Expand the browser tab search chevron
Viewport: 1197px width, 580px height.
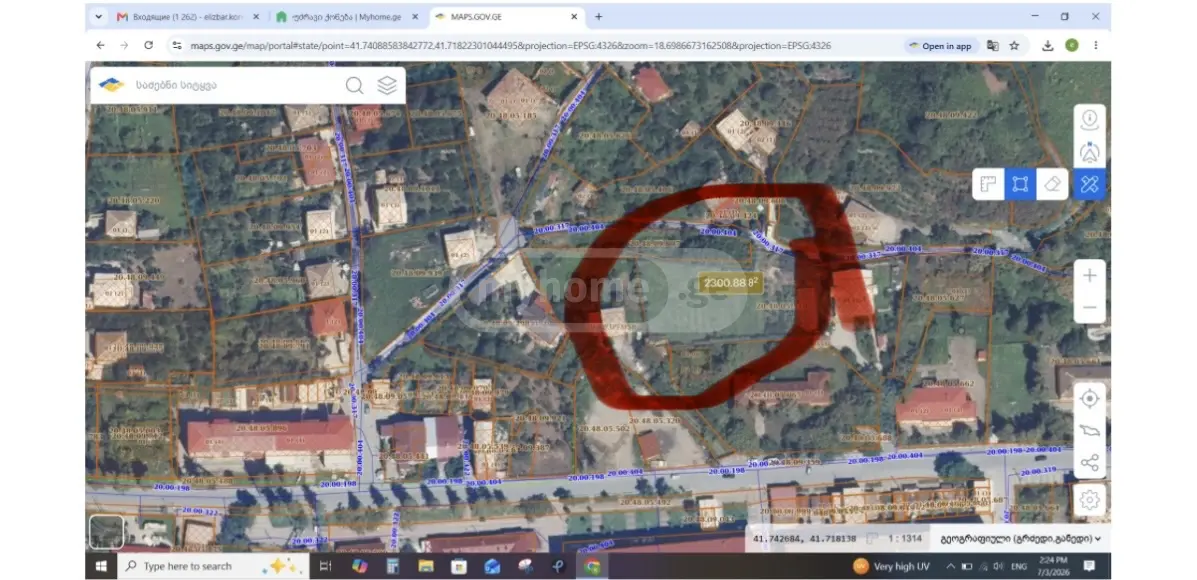tap(98, 16)
